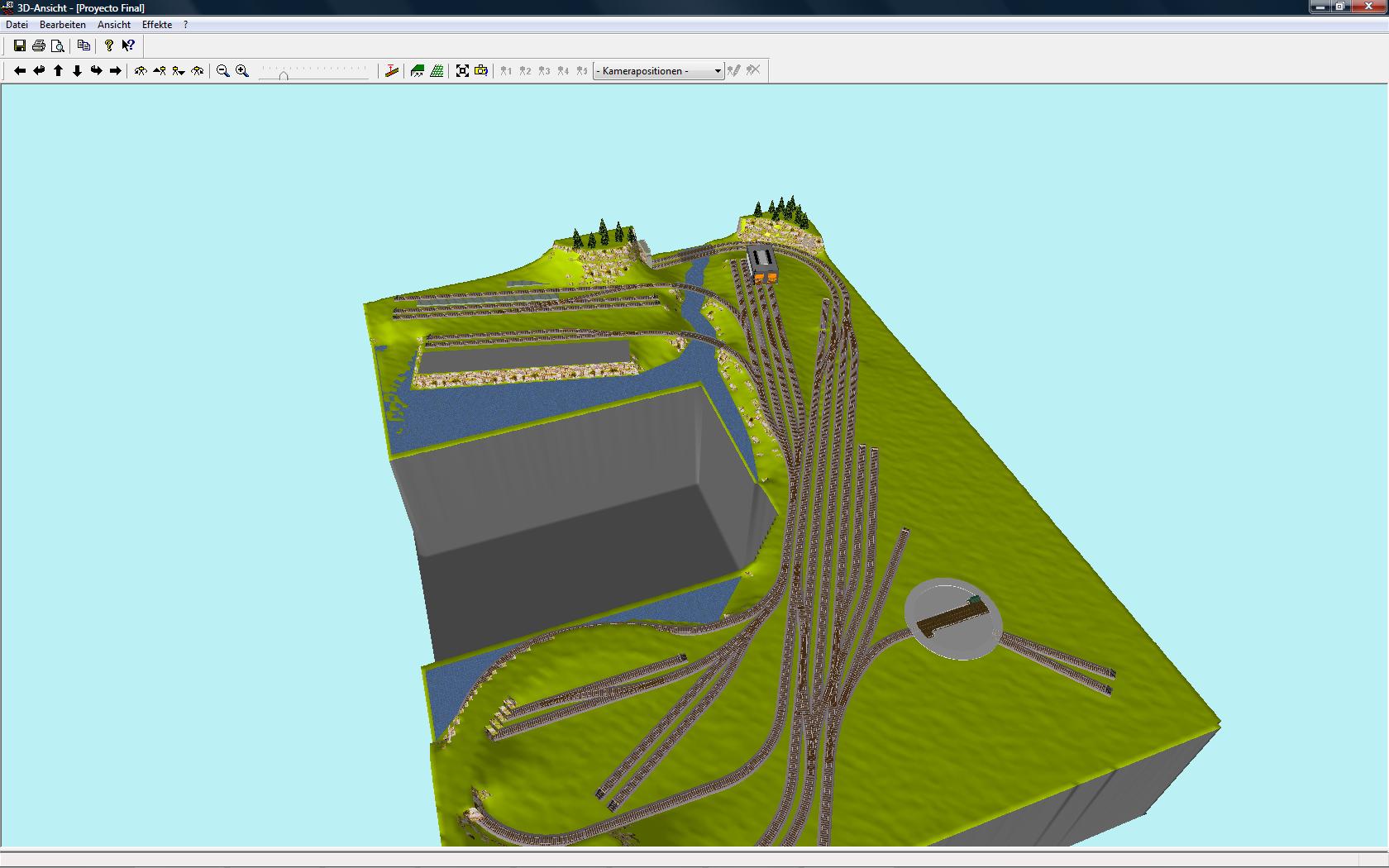Open the Datei menu
Screen dimensions: 1389x868
(17, 25)
